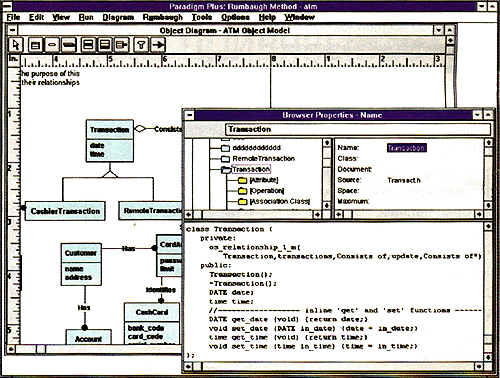Click the Attribute folder icon in tree

coord(242,180)
